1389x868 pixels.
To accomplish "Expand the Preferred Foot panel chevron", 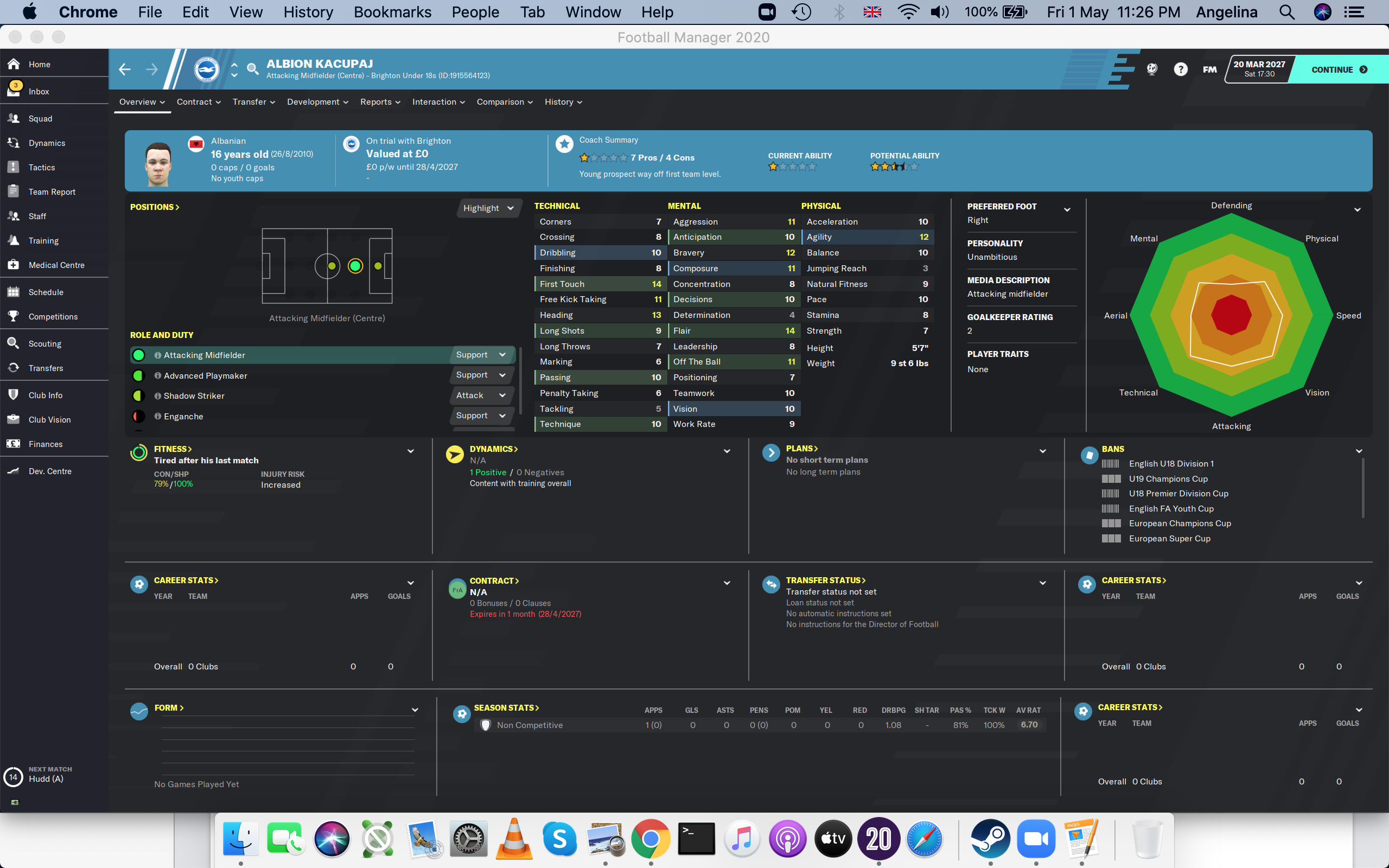I will (1067, 209).
